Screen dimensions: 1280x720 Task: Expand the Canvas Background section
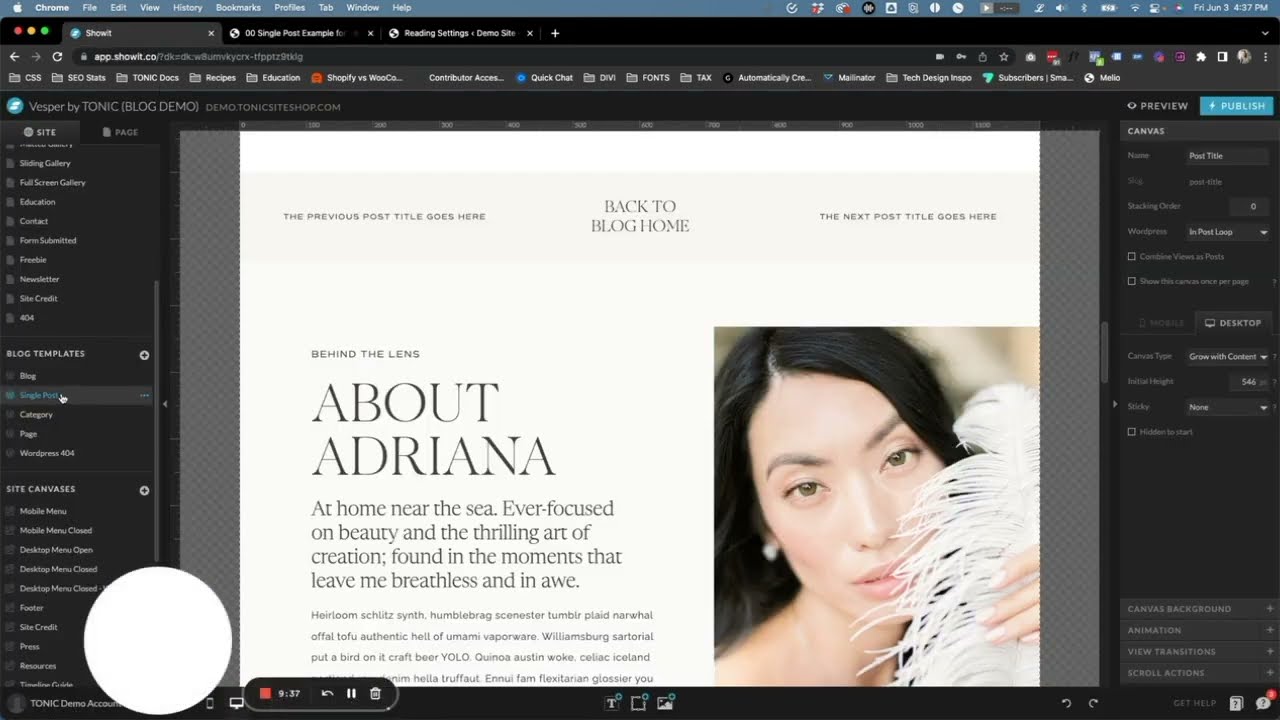click(x=1200, y=609)
